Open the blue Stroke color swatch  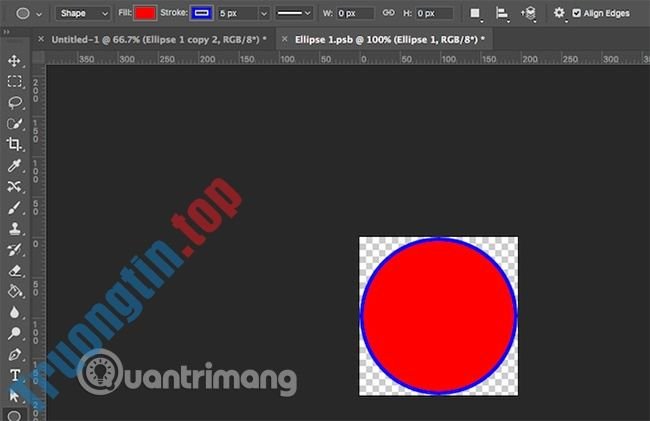click(201, 13)
